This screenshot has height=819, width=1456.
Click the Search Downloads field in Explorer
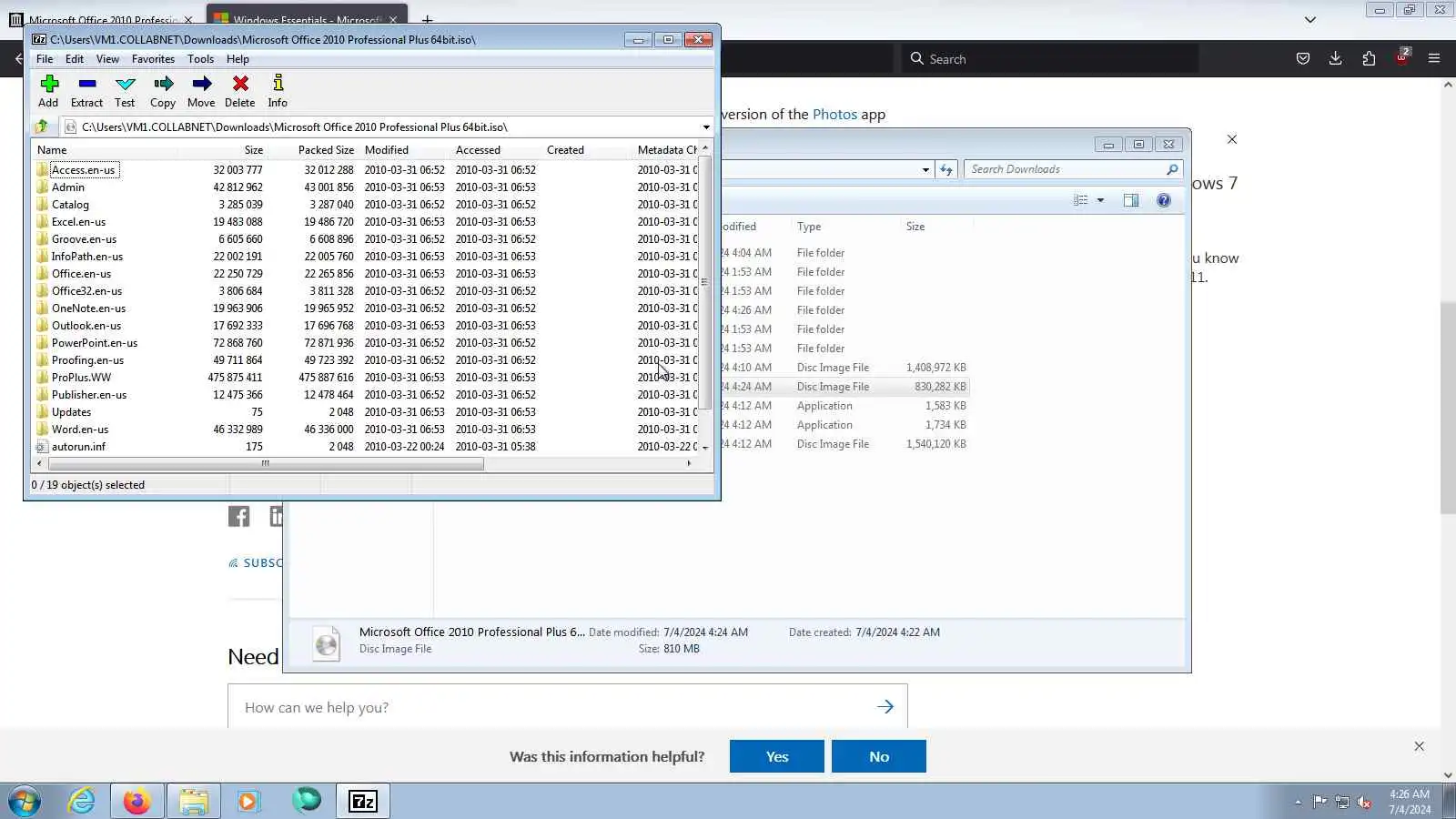click(x=1072, y=169)
